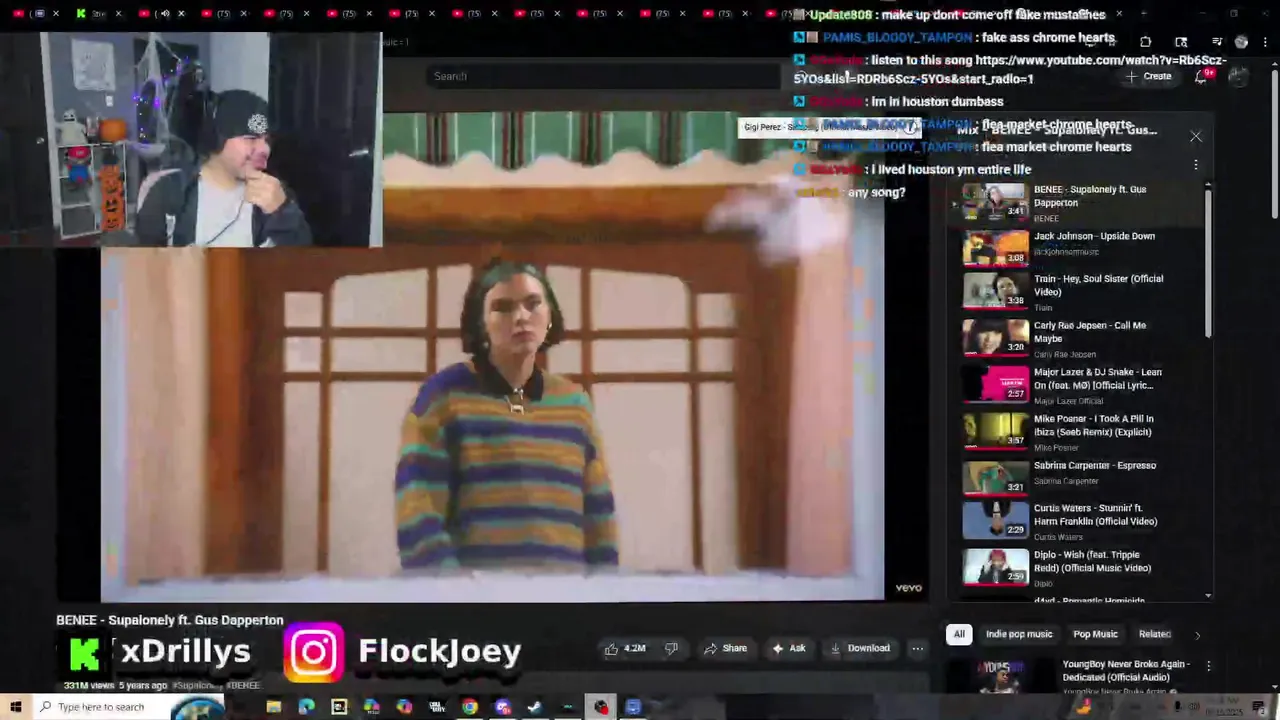Open Google Chrome from the taskbar
1280x720 pixels.
pyautogui.click(x=469, y=707)
